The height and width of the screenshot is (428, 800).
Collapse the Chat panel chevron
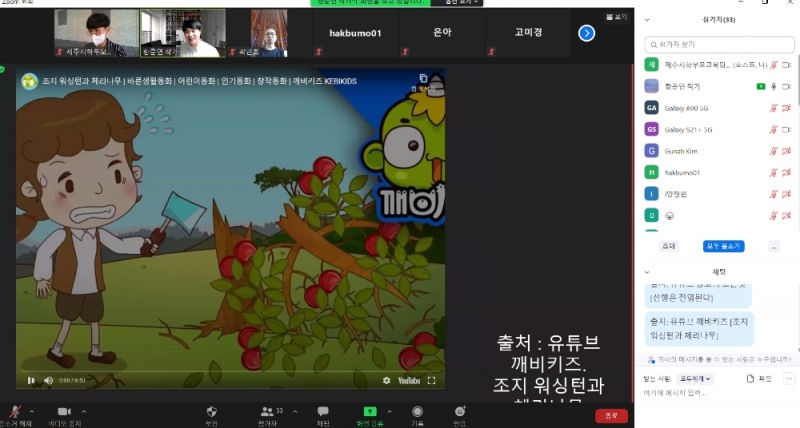647,272
